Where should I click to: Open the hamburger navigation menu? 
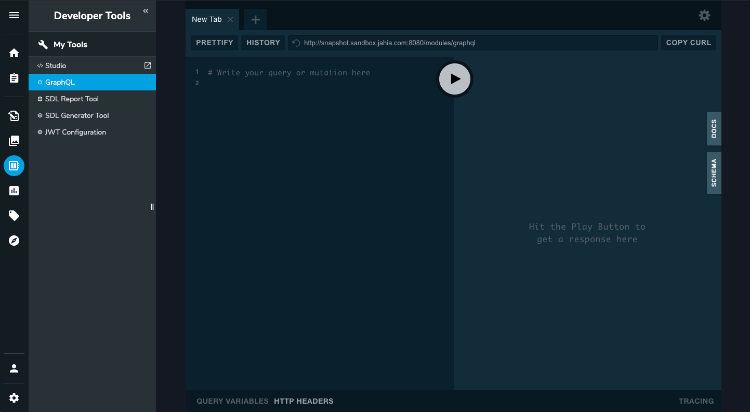pos(14,15)
